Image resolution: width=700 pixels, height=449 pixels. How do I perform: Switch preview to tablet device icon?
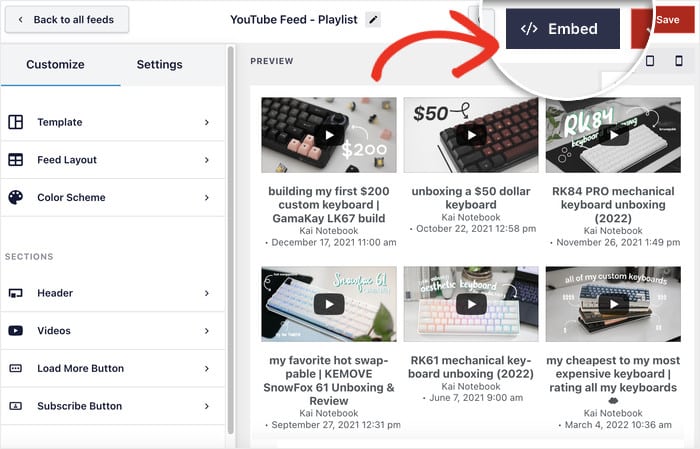coord(650,61)
